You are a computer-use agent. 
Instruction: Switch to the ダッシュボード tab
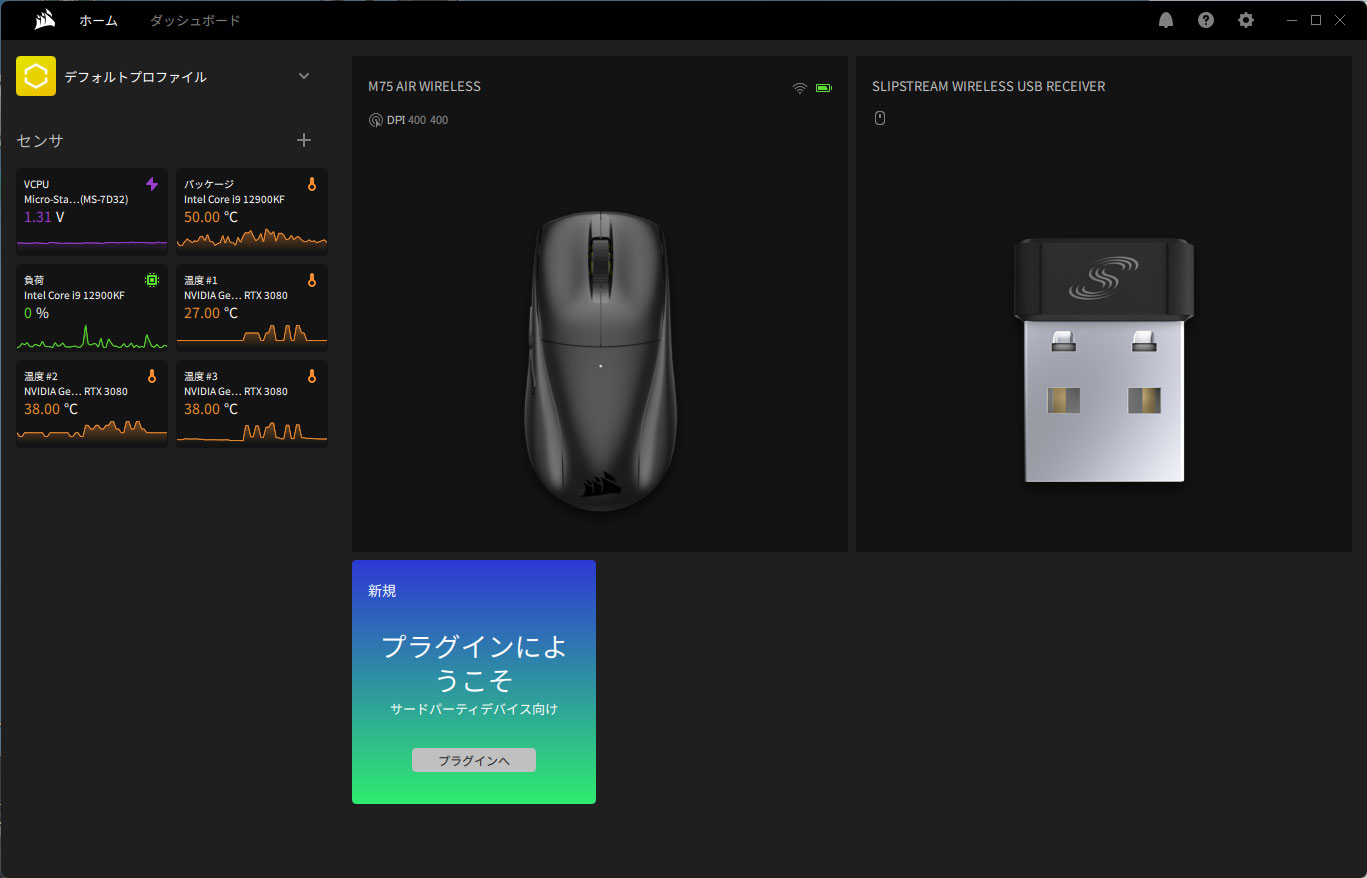click(x=195, y=20)
